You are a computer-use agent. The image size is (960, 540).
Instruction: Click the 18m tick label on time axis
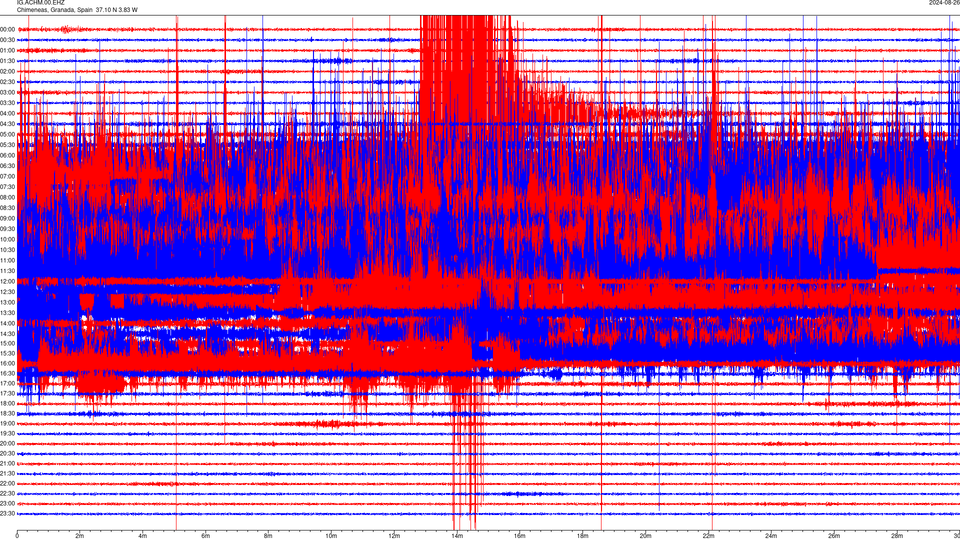[582, 536]
